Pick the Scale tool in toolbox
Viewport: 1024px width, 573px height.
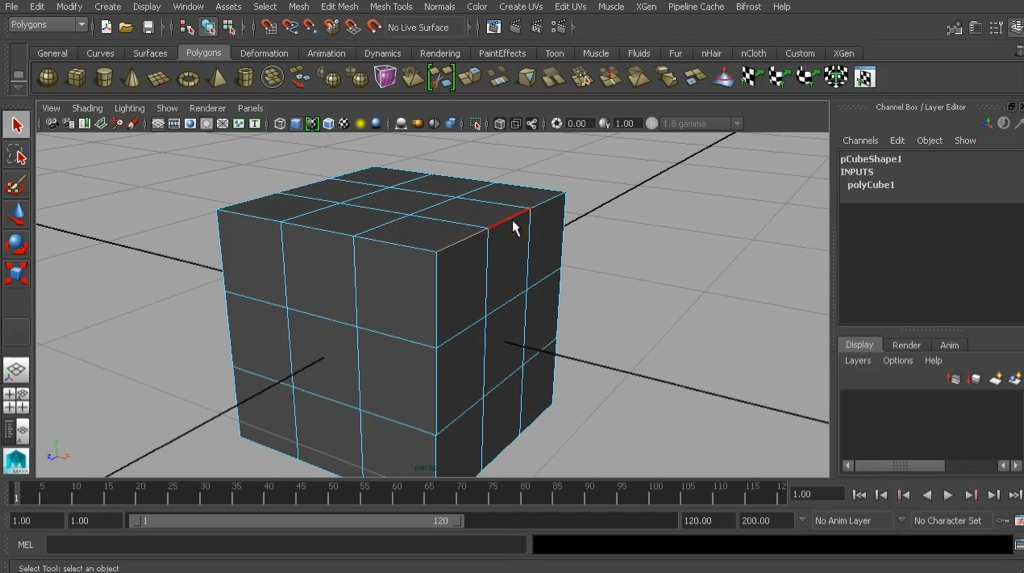tap(16, 273)
